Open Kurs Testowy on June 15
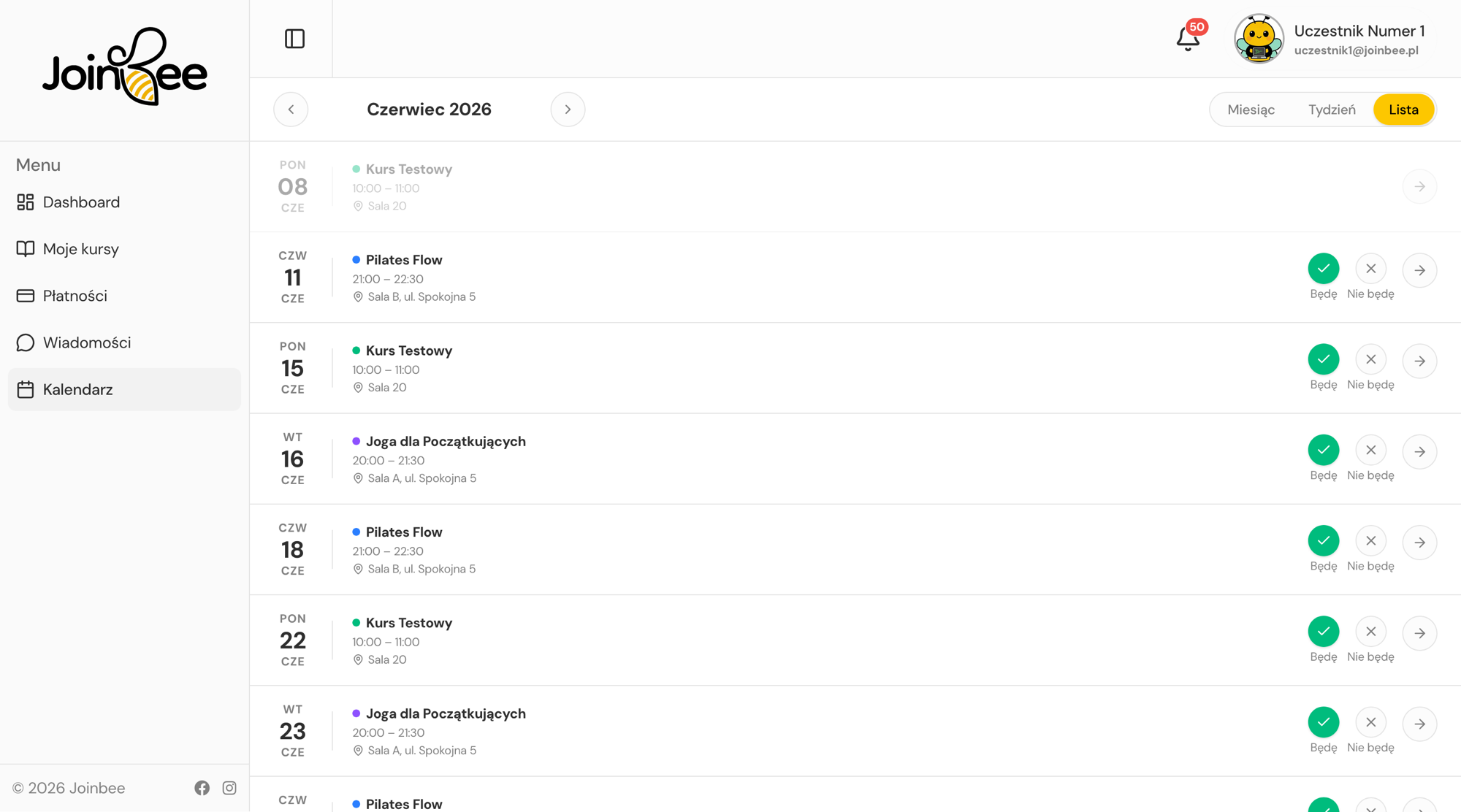 [x=408, y=351]
